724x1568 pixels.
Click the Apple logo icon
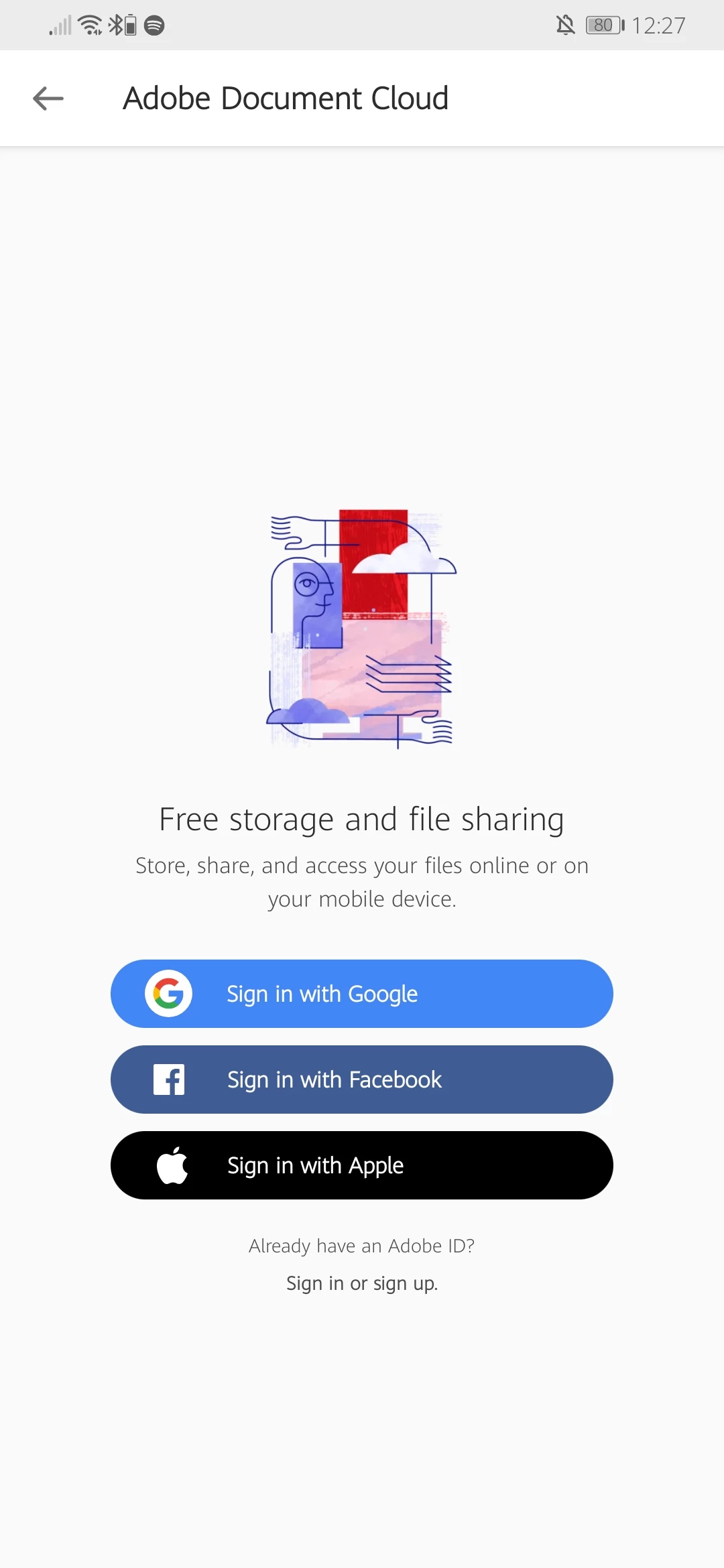[x=172, y=1165]
